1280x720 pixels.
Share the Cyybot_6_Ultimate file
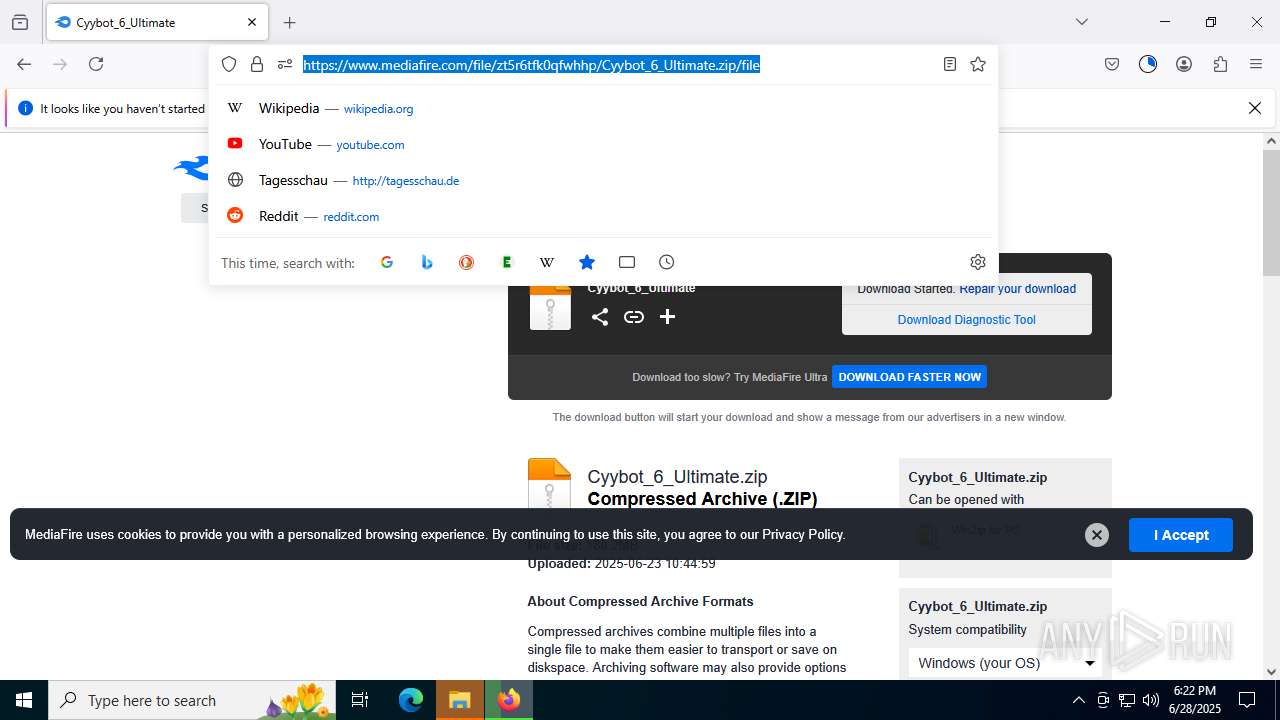coord(600,317)
